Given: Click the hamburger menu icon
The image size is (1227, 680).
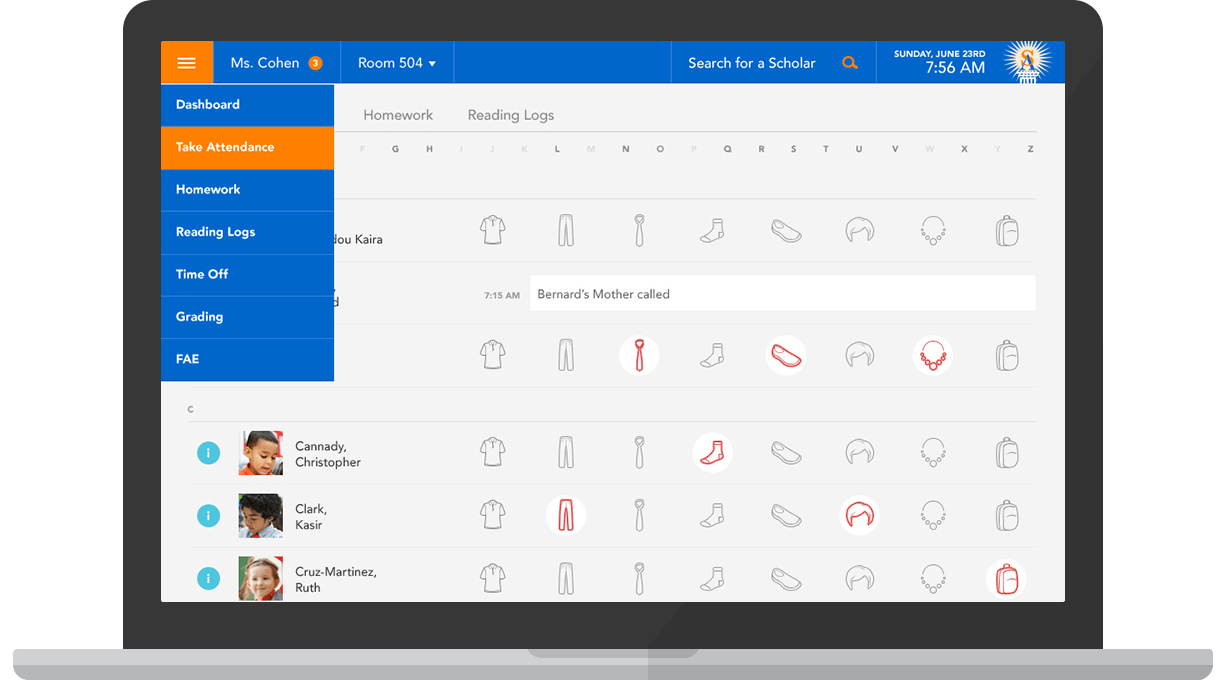Looking at the screenshot, I should pos(187,63).
